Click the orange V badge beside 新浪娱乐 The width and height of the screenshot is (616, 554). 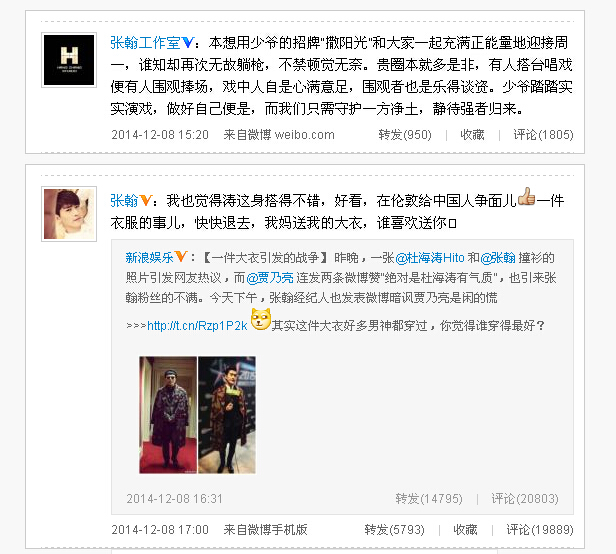(181, 257)
